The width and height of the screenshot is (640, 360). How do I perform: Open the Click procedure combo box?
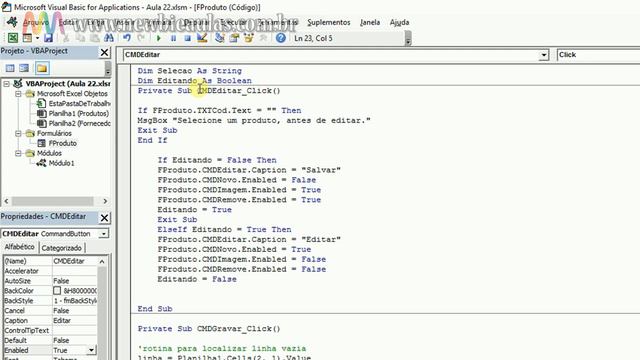click(598, 55)
